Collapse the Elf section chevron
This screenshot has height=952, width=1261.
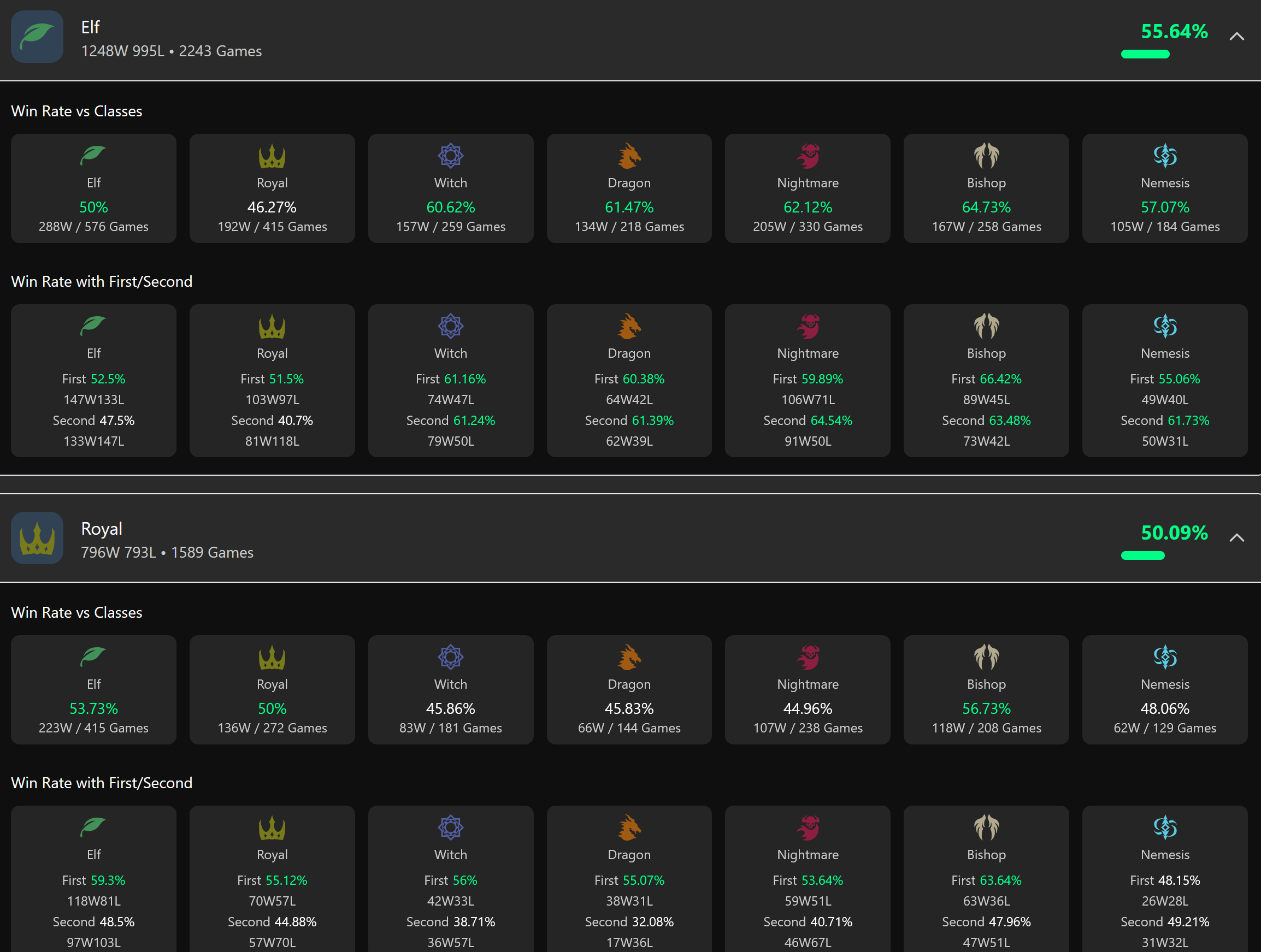1236,37
